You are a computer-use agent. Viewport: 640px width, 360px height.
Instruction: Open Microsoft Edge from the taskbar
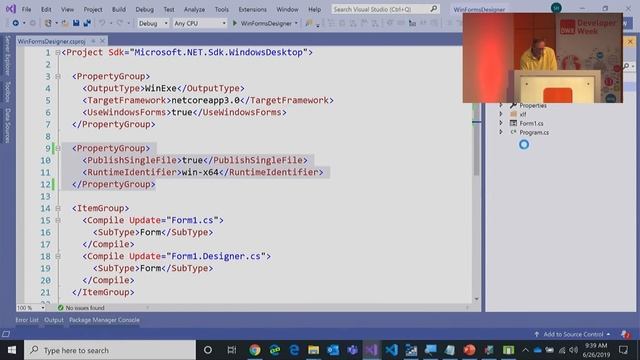tap(294, 350)
